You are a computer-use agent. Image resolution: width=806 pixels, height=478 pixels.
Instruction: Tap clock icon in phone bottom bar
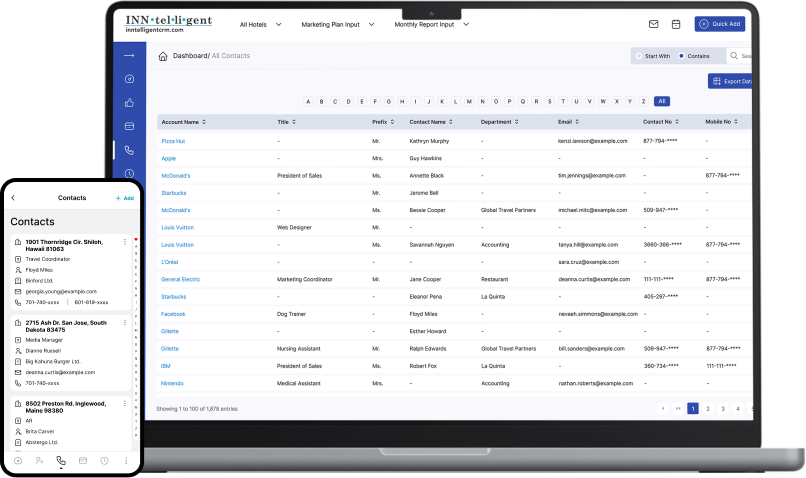(104, 461)
